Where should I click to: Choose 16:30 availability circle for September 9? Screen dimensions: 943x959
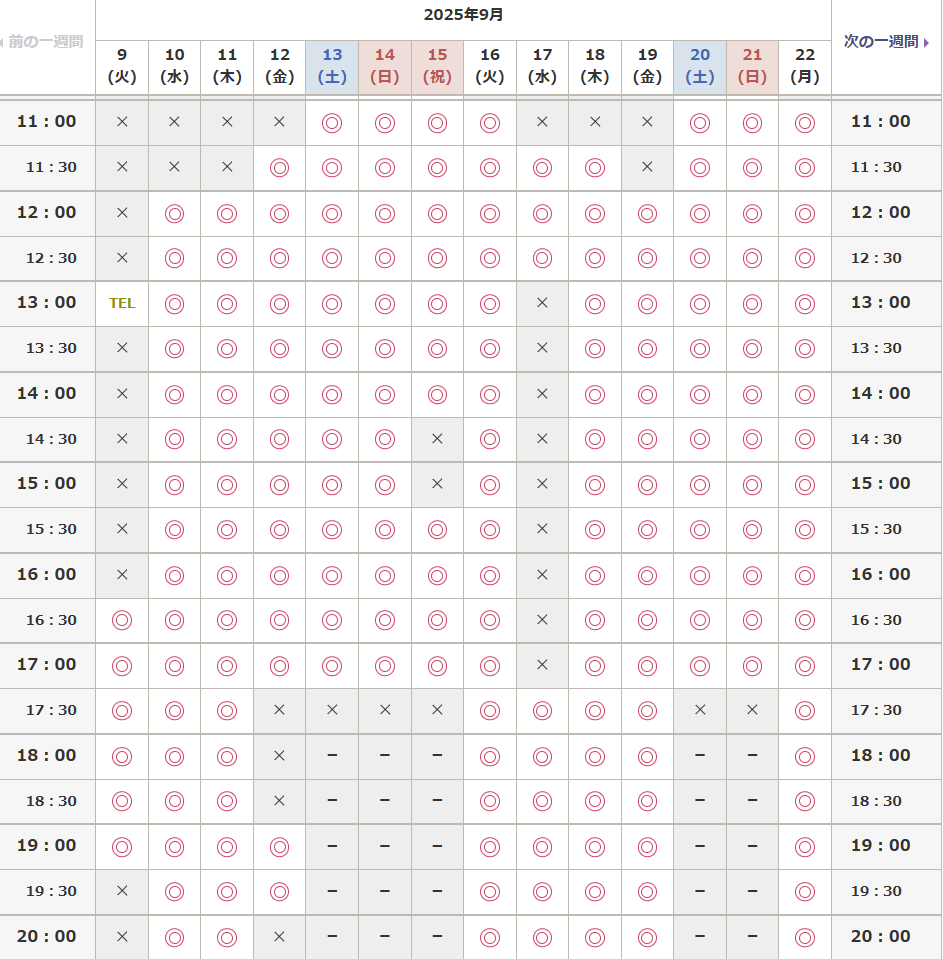pos(122,620)
